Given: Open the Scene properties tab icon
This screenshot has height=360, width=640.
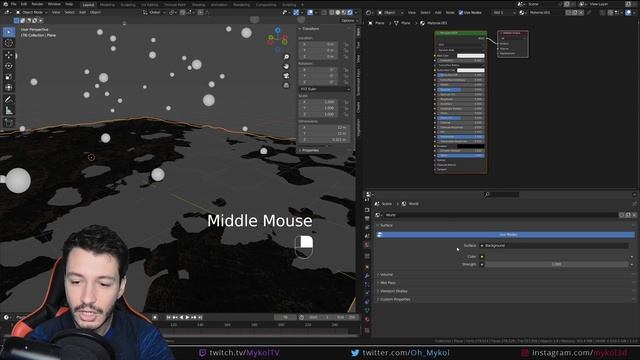Looking at the screenshot, I should point(367,236).
